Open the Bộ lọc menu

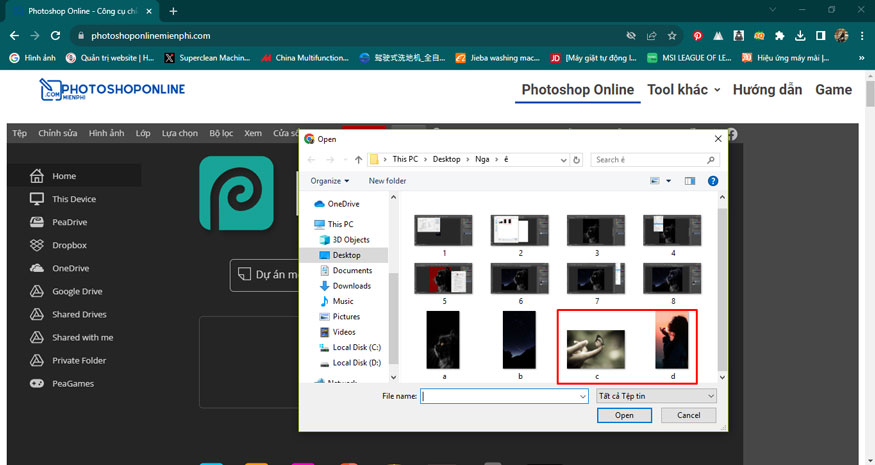coord(221,133)
